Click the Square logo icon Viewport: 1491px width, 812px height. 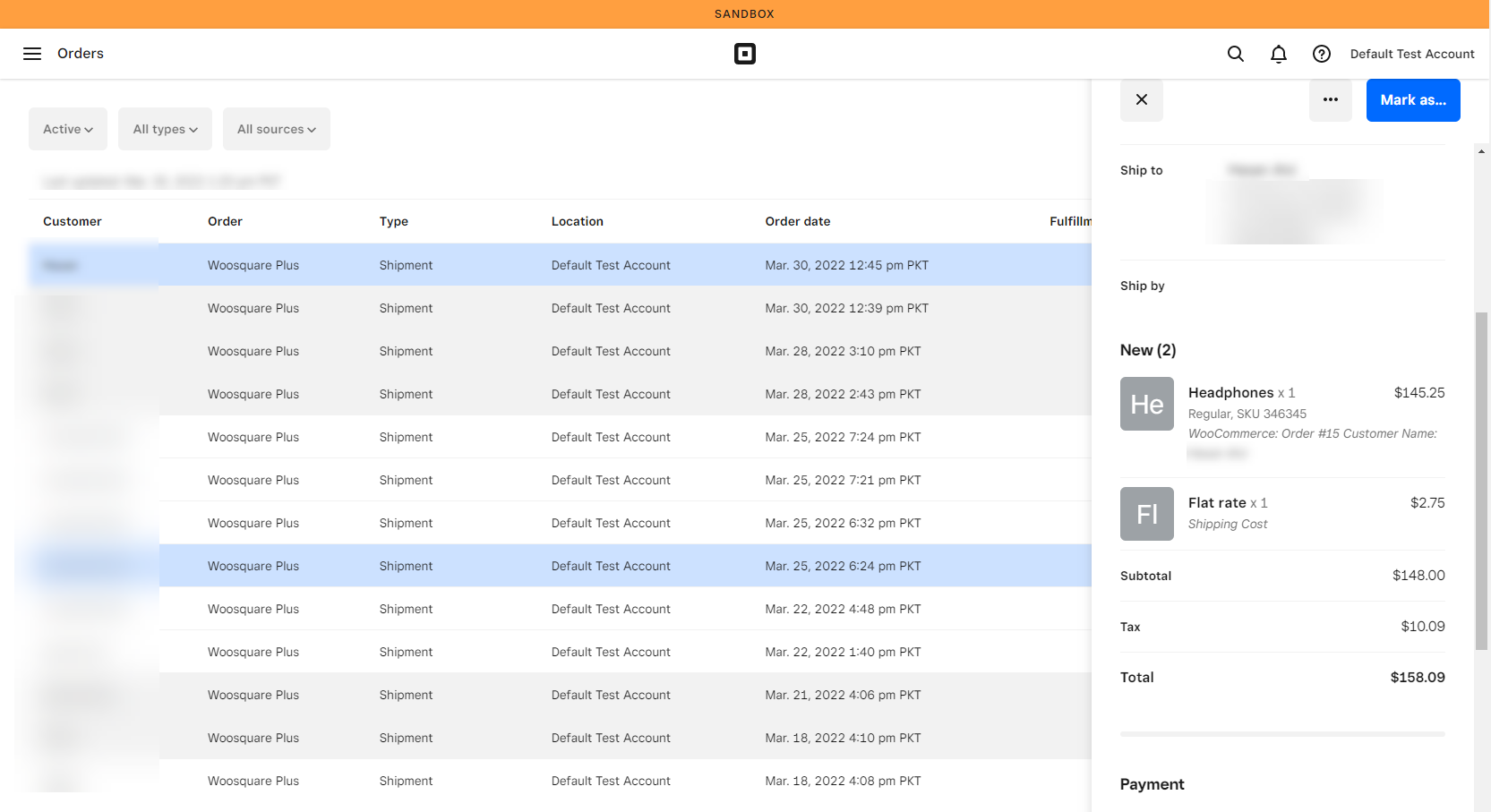745,54
